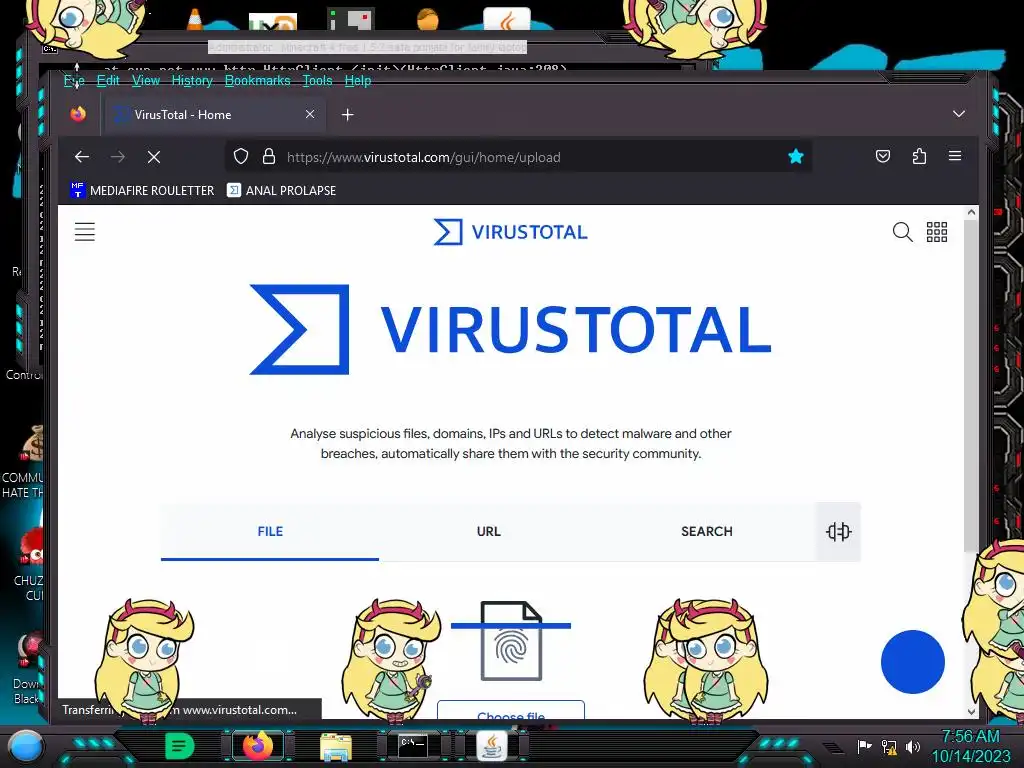The image size is (1024, 768).
Task: Open the Tools menu
Action: pos(317,80)
